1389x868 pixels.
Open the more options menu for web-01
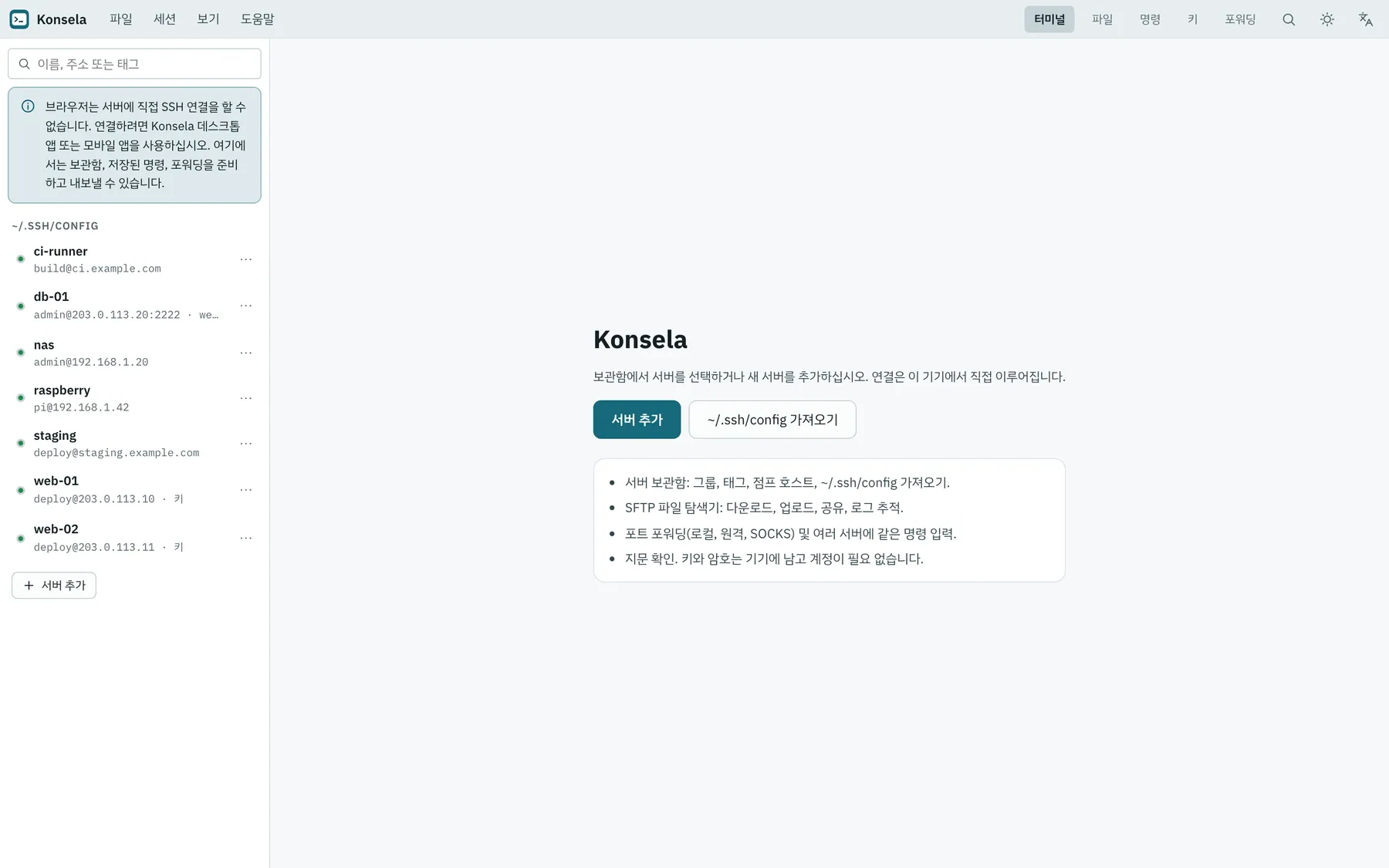pyautogui.click(x=246, y=490)
